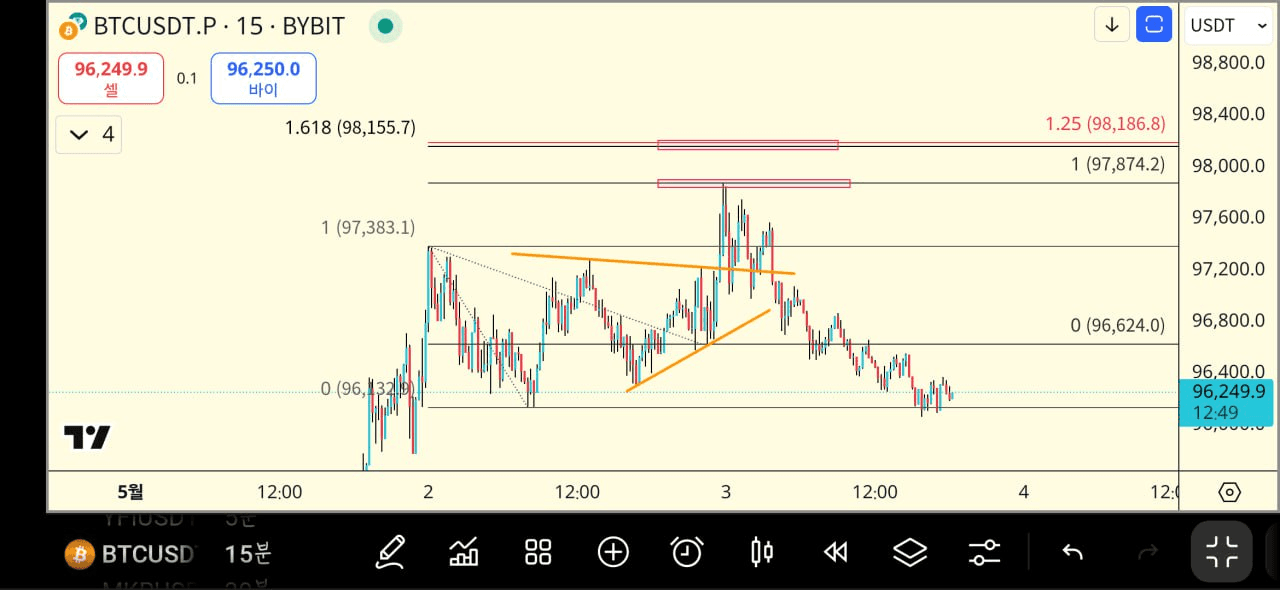Click the TradingView logo on the chart
Viewport: 1280px width, 590px height.
point(87,438)
